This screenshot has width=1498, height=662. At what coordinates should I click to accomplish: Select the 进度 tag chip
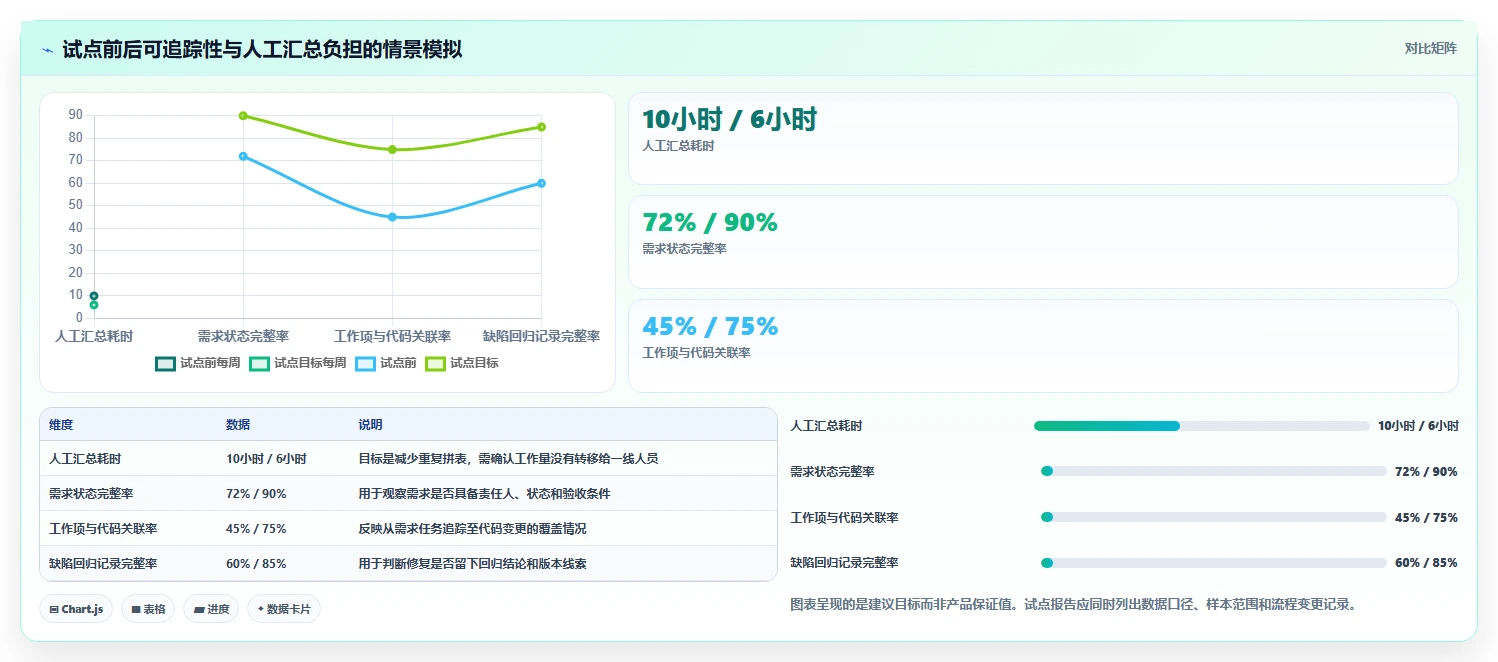[x=211, y=609]
